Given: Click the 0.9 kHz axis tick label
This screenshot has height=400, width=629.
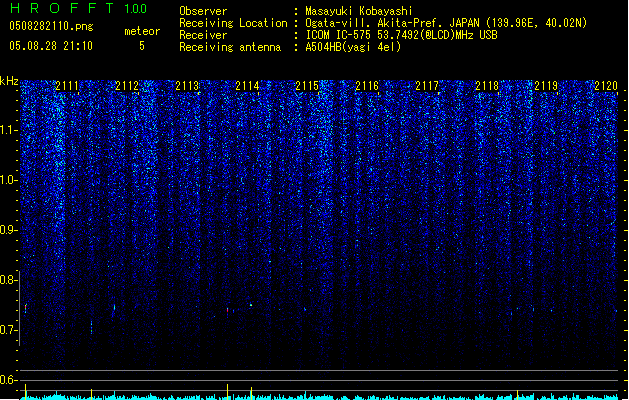Looking at the screenshot, I should [x=9, y=230].
